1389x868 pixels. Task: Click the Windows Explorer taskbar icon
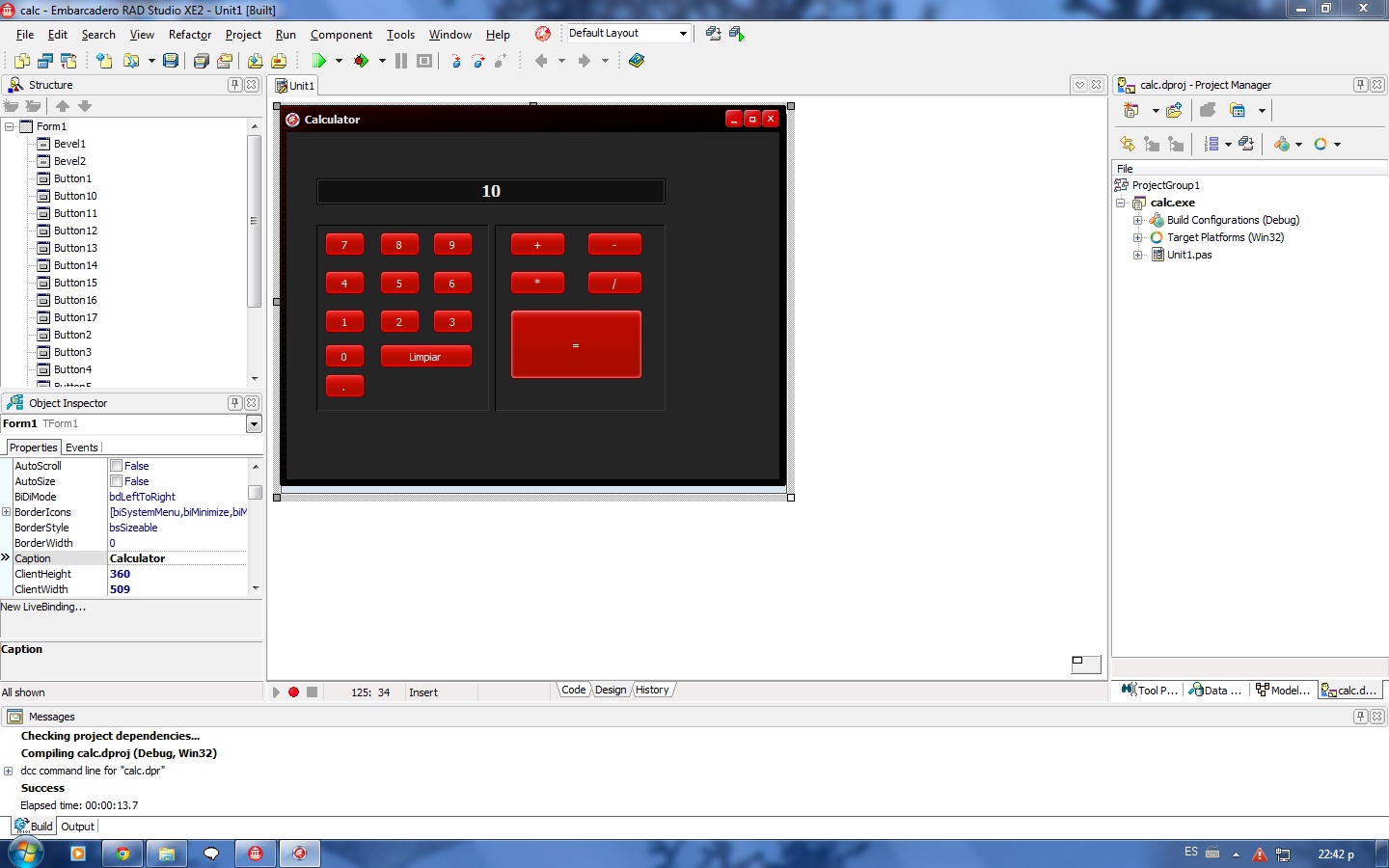point(167,854)
